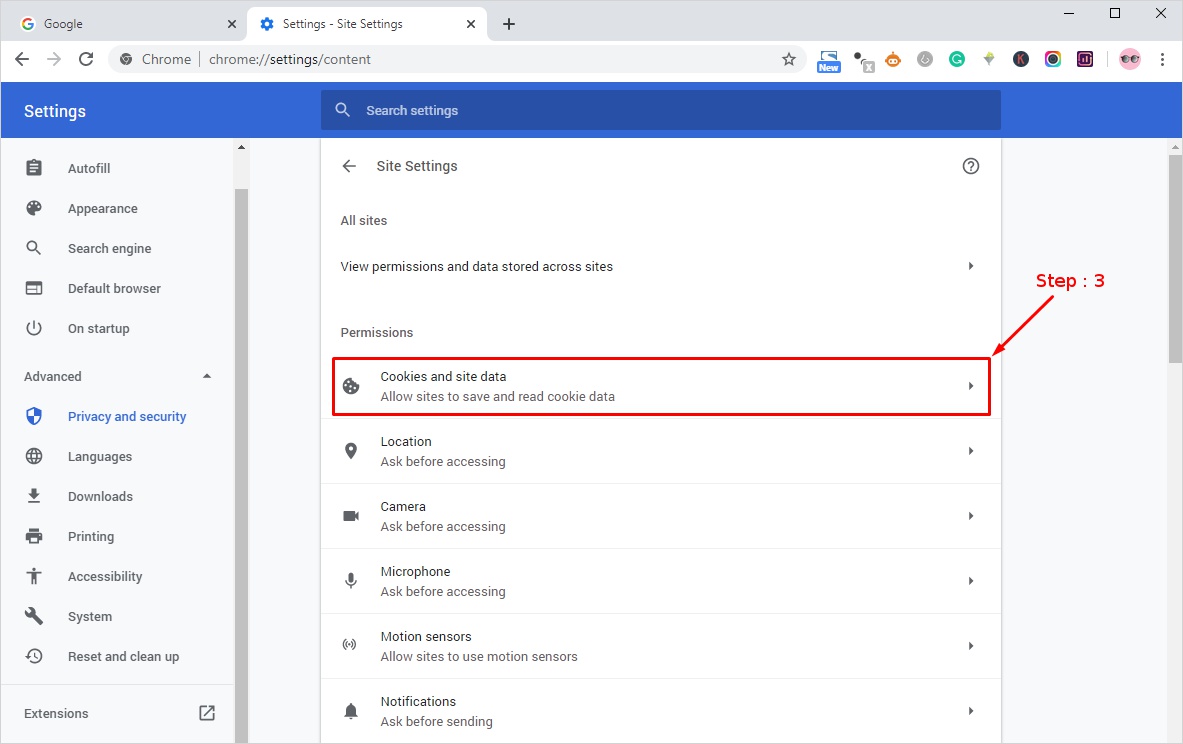
Task: Expand the Location permission arrow
Action: tap(970, 451)
